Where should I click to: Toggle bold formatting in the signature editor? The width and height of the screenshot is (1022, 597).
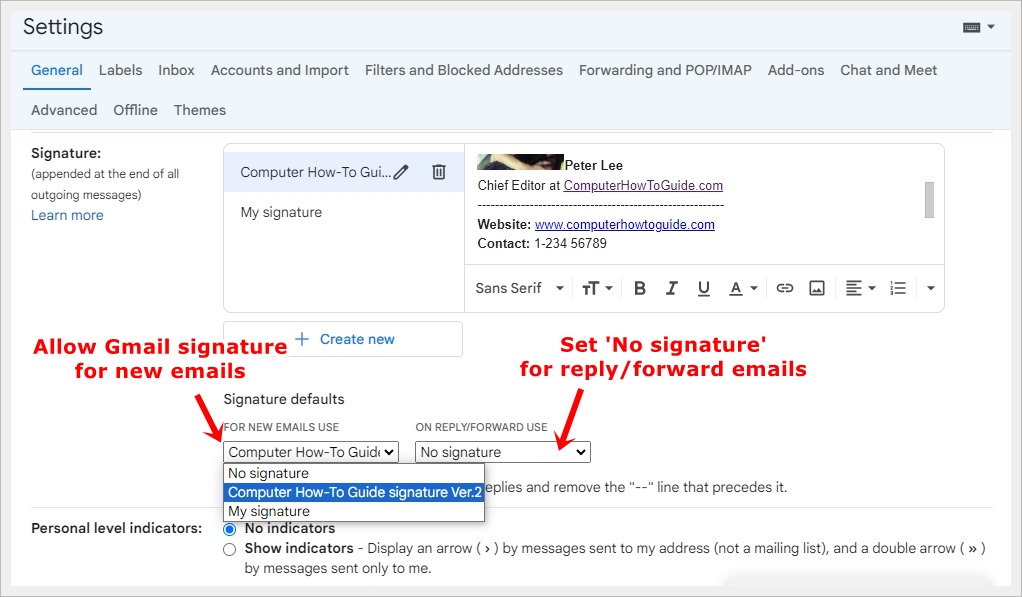640,287
